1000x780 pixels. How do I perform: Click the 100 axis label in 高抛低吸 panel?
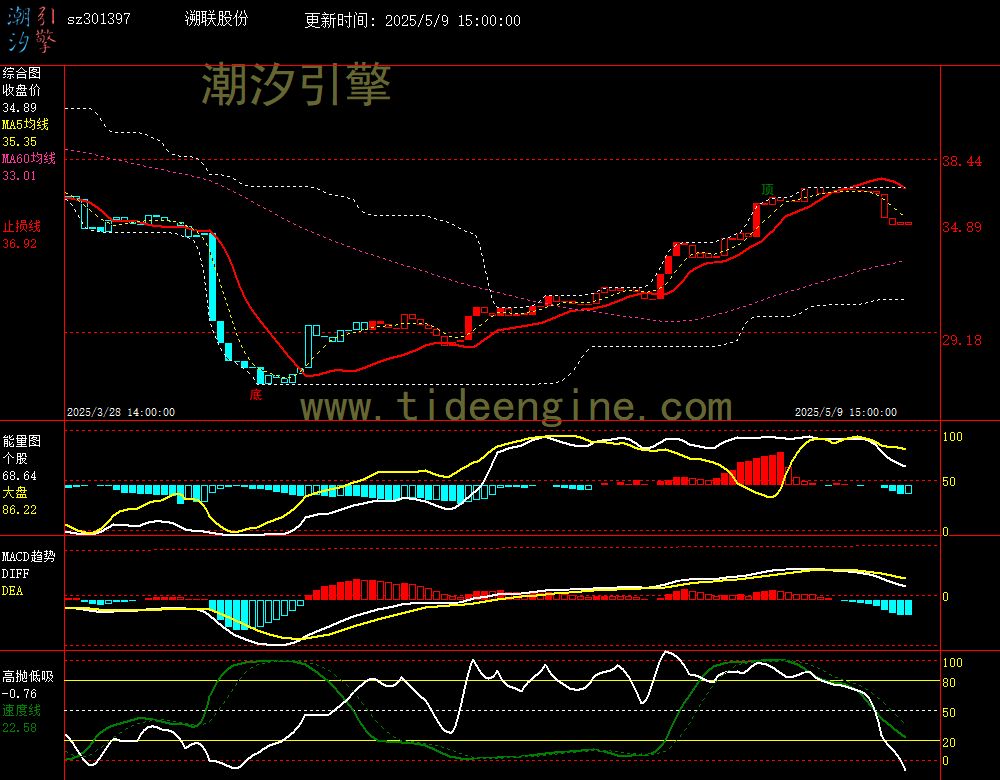[952, 663]
